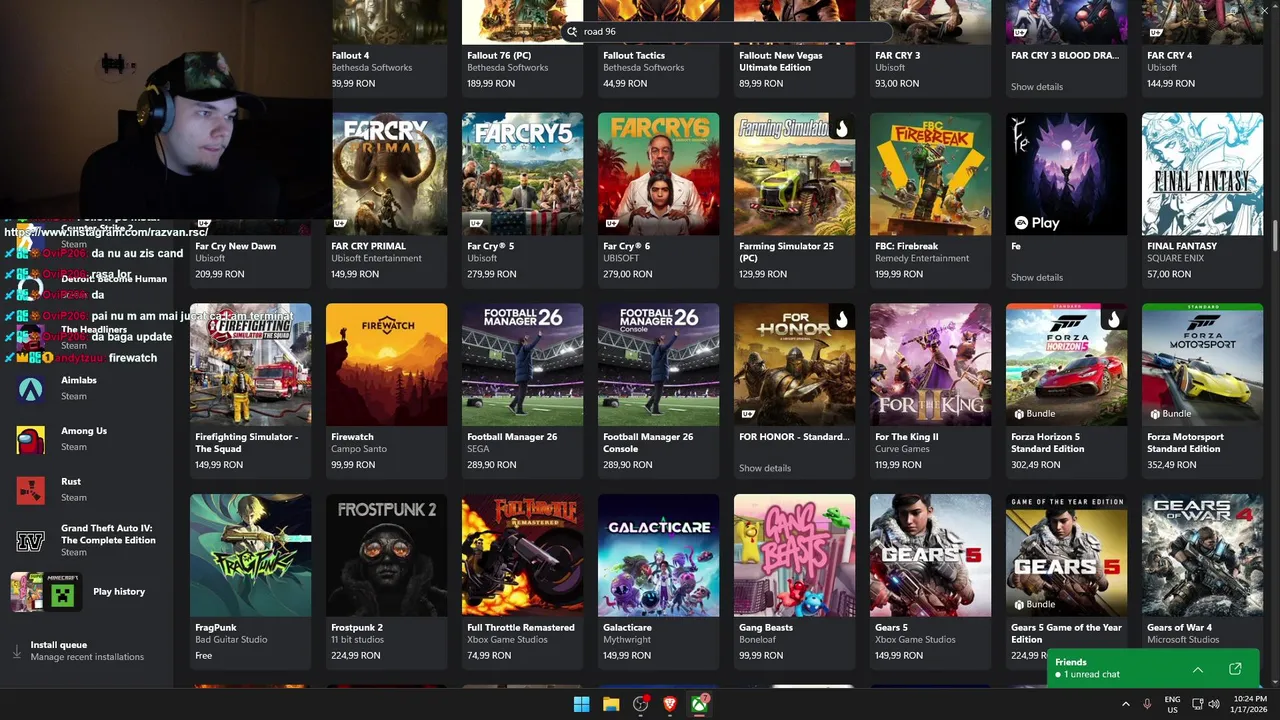Screen dimensions: 1280x720
Task: Click the search field containing road 96
Action: (x=727, y=32)
